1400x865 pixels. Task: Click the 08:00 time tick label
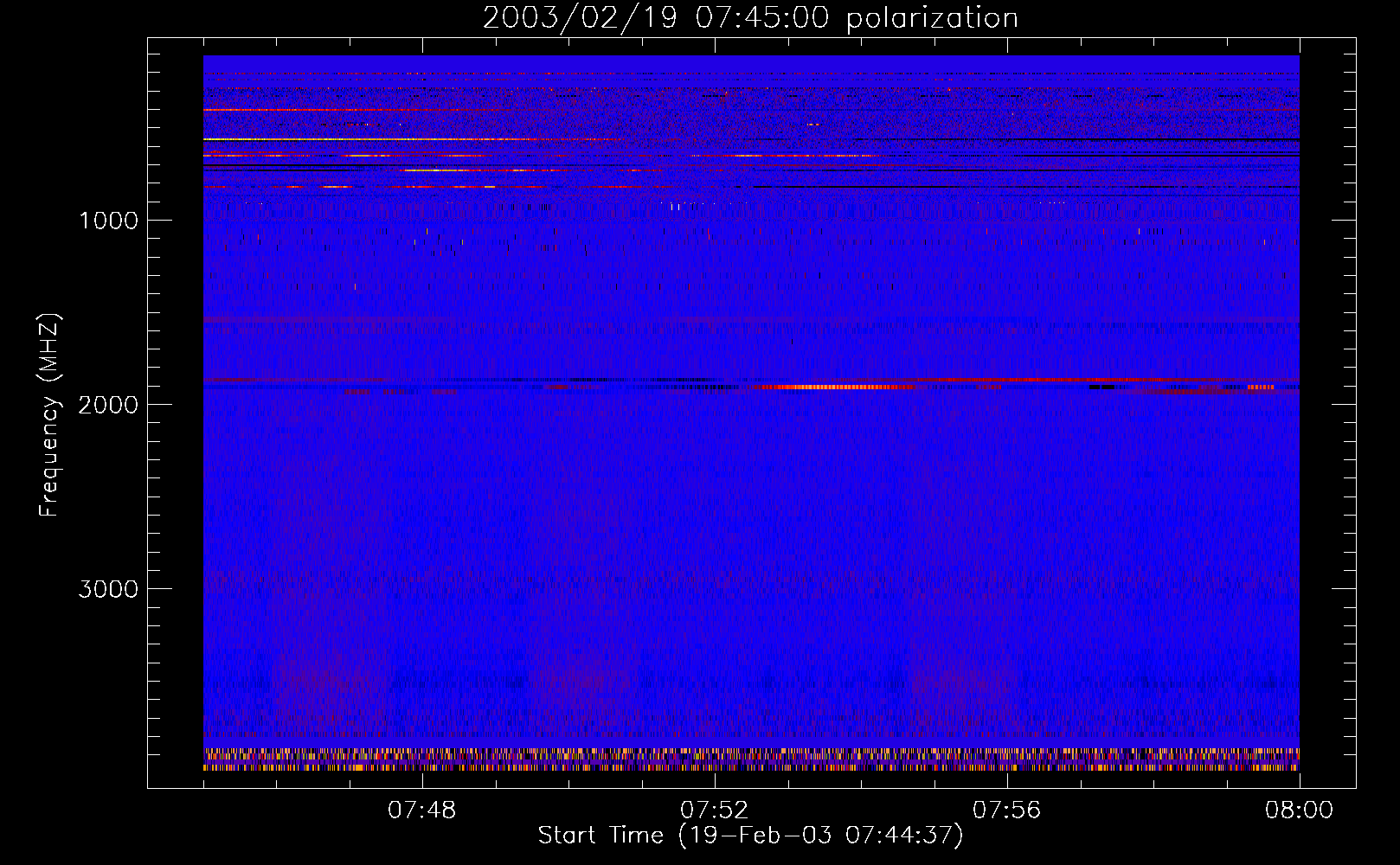pos(1300,811)
